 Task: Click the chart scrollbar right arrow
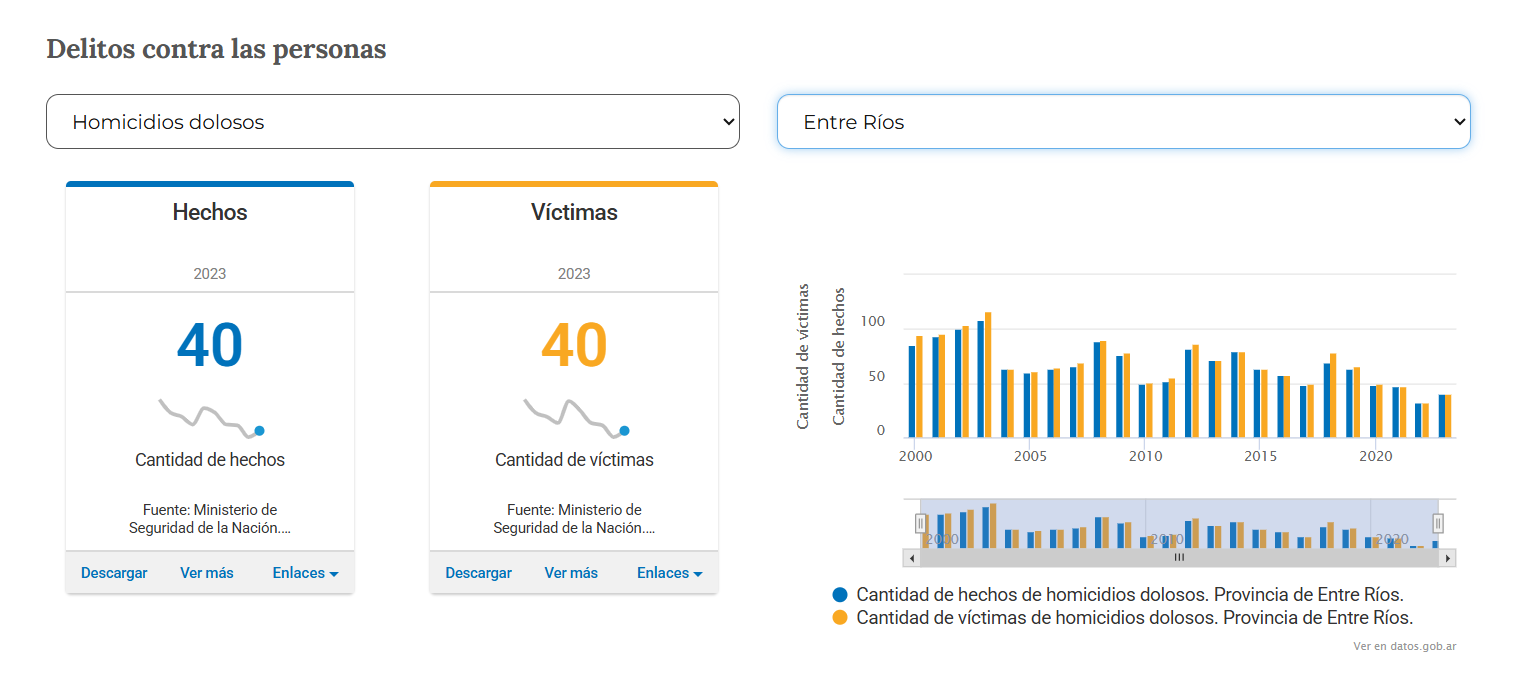tap(1447, 558)
